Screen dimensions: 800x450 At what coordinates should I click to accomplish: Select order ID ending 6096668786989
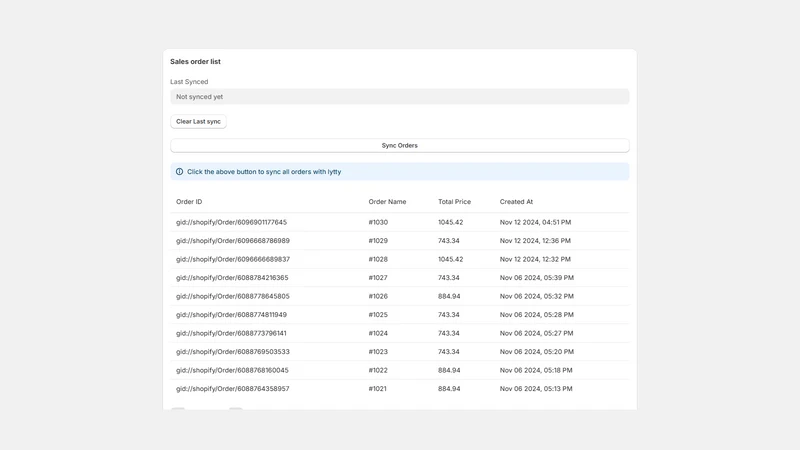click(233, 241)
